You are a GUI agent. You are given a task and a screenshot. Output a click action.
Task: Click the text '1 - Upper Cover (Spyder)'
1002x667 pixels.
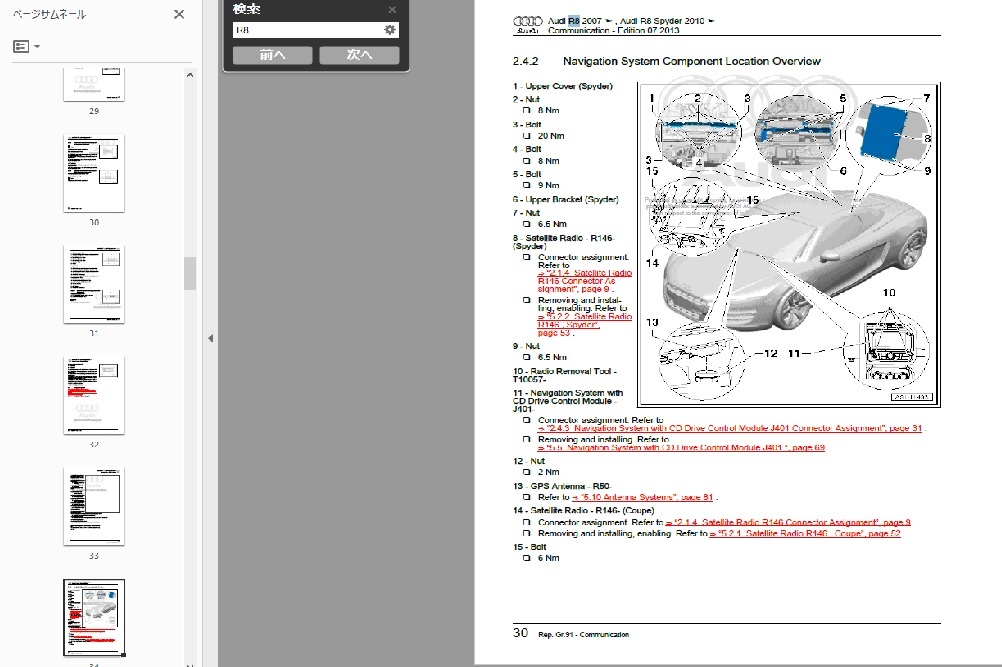click(562, 86)
